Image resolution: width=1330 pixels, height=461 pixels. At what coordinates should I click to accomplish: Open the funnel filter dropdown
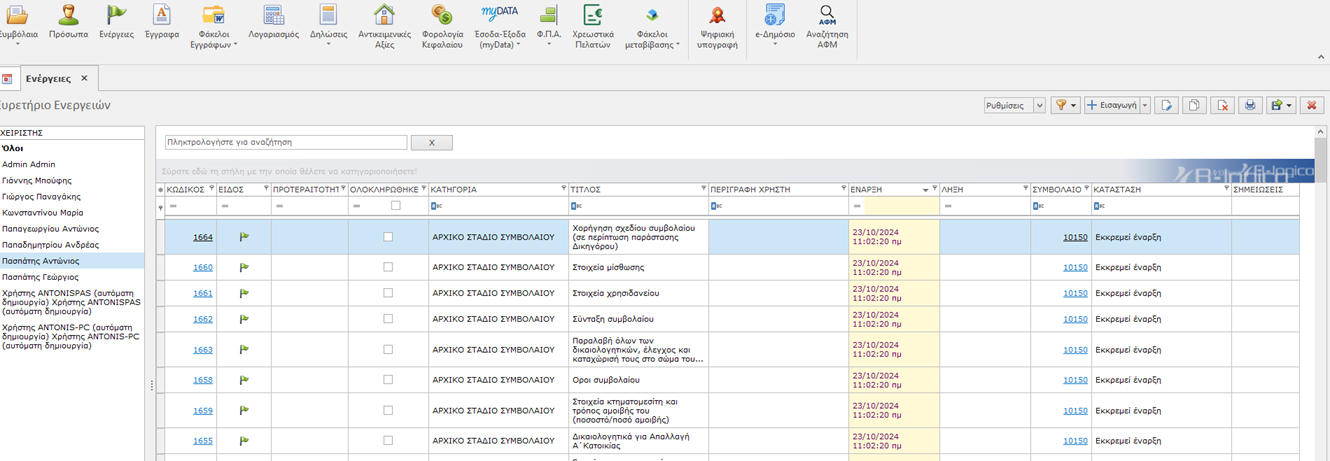(1066, 105)
